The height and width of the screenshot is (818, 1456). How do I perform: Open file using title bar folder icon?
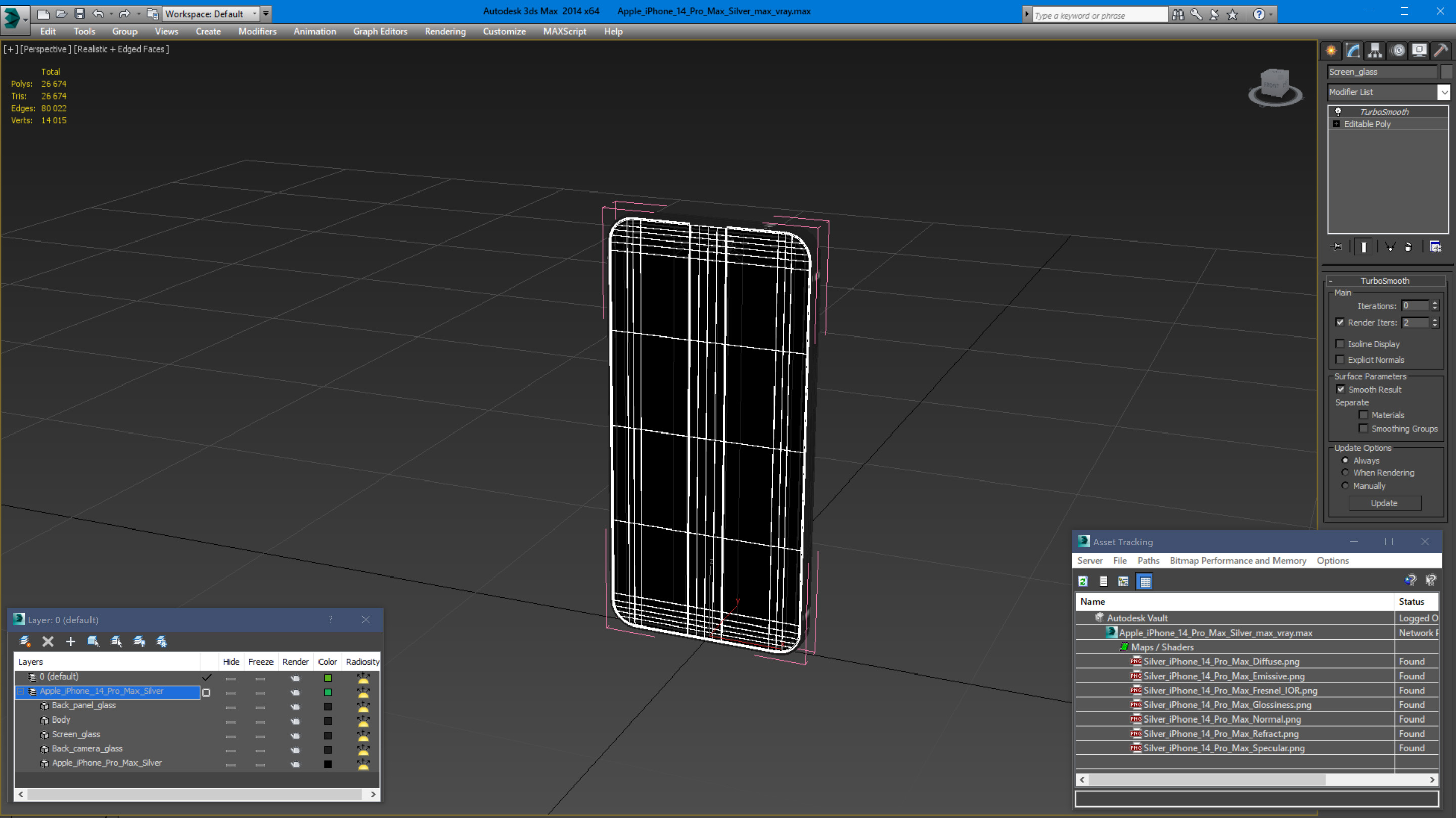[62, 14]
